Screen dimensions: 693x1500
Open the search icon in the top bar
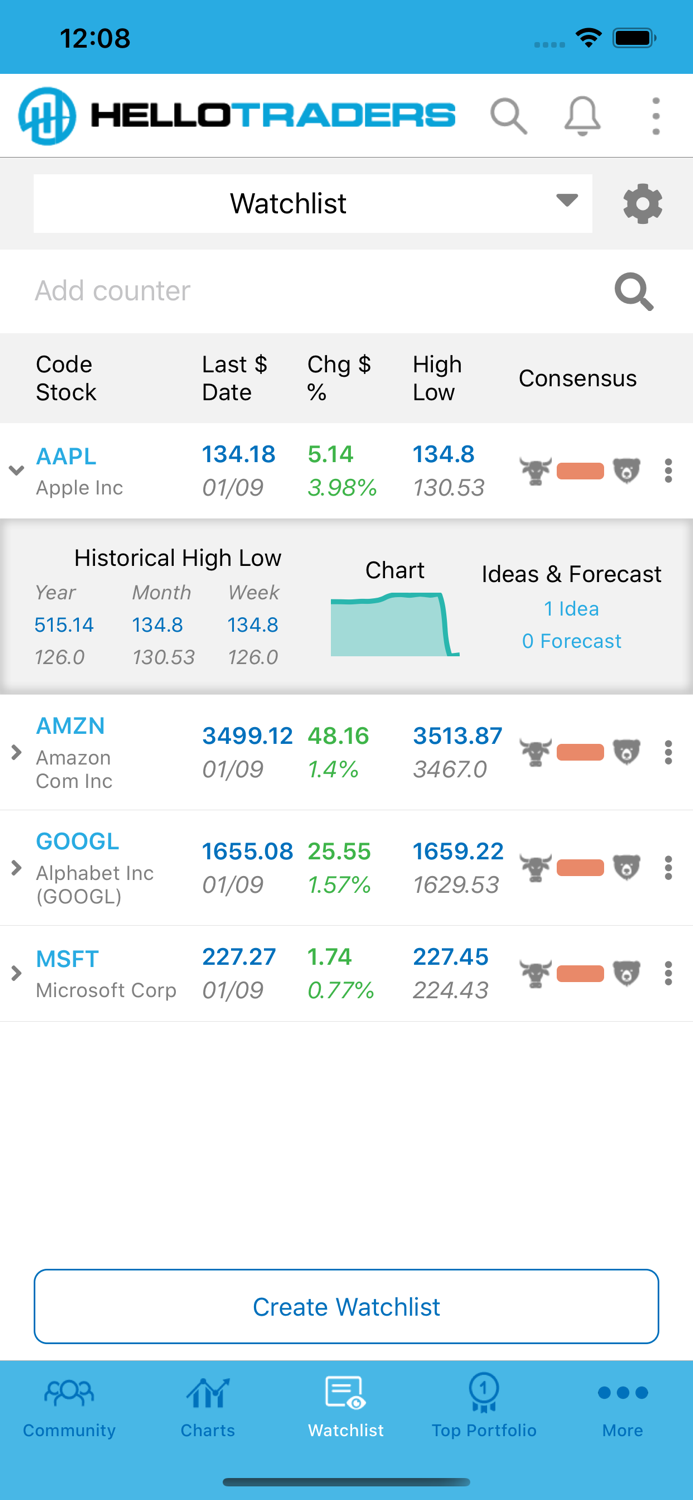click(x=509, y=116)
